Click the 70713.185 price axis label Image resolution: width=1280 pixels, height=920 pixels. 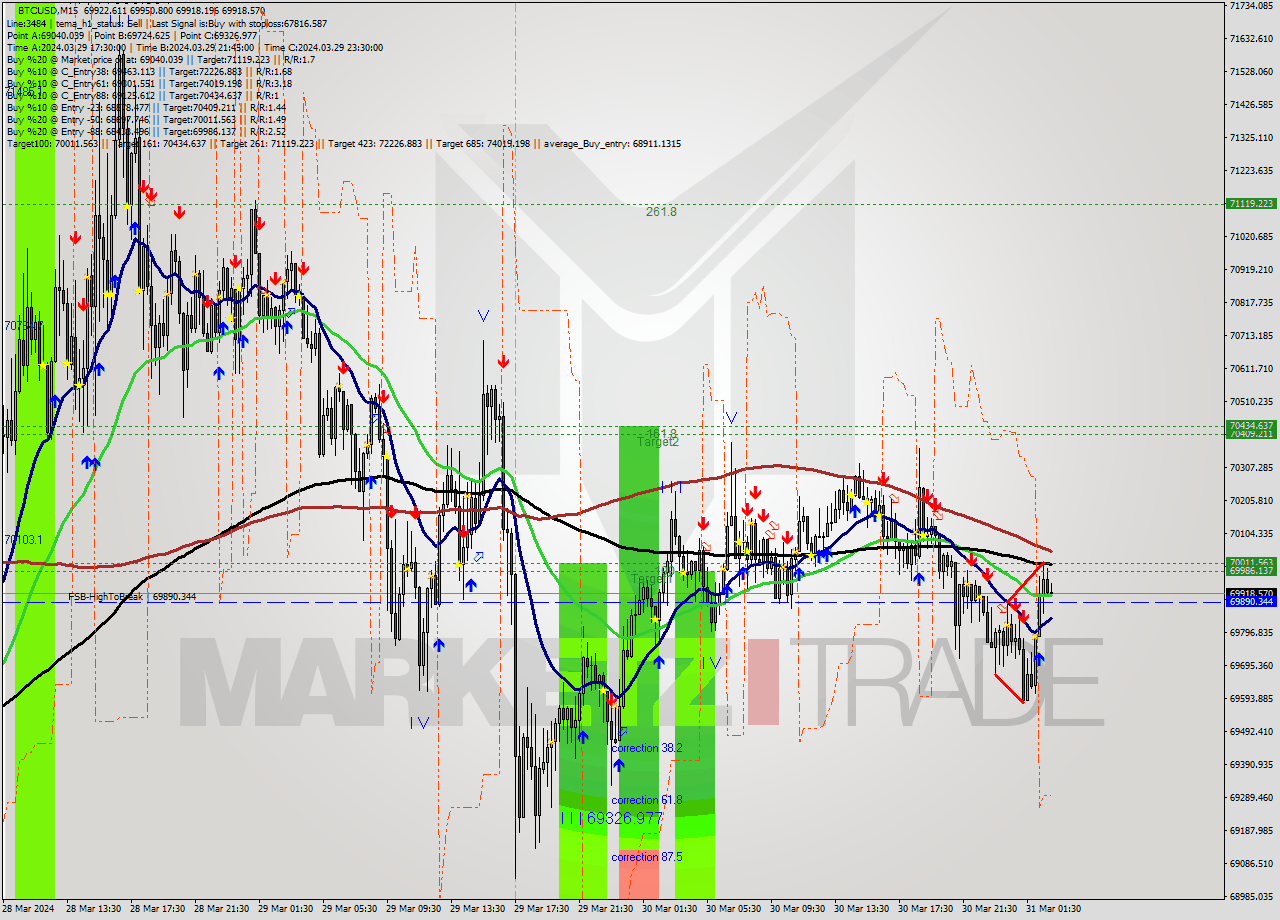tap(1251, 335)
